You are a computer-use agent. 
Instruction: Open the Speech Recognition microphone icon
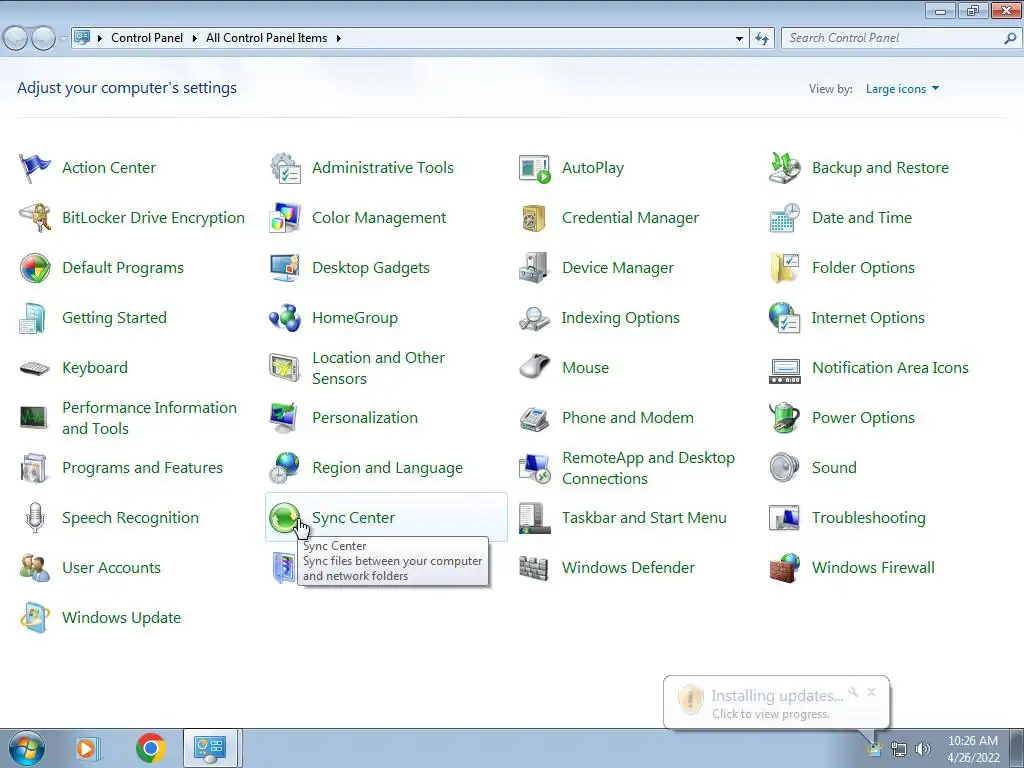(35, 518)
